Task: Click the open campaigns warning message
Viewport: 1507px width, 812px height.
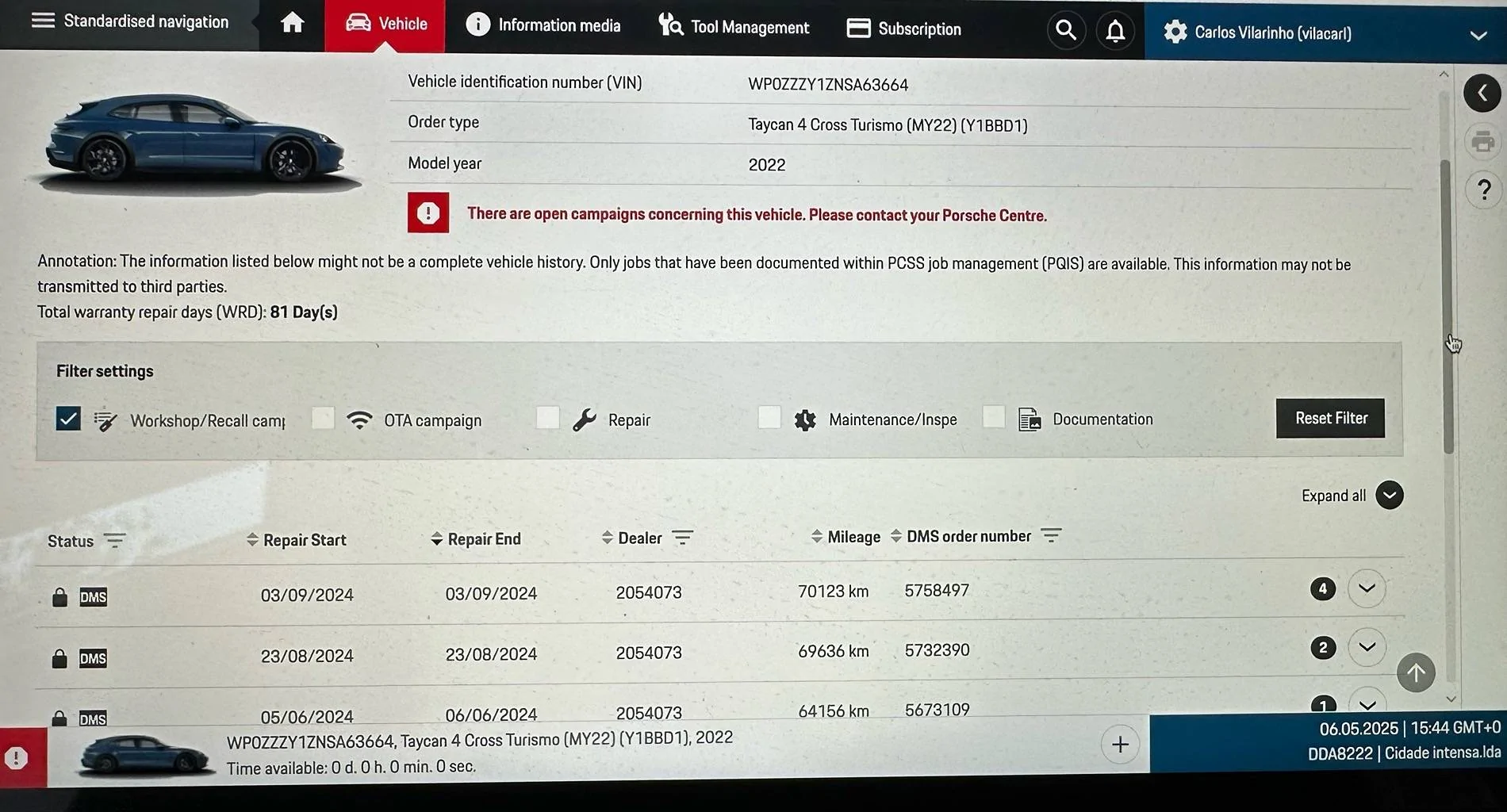Action: [x=757, y=214]
